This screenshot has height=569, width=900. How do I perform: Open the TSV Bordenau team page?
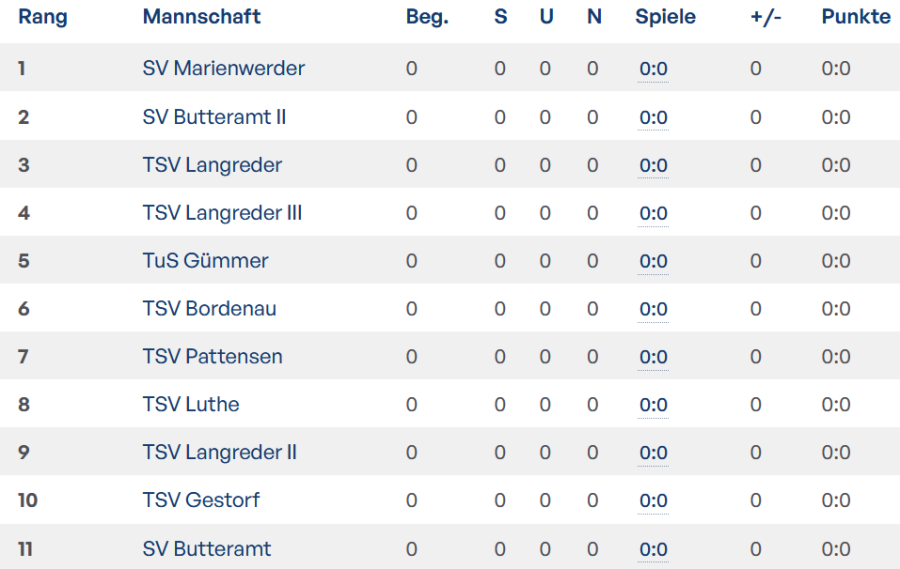click(209, 309)
